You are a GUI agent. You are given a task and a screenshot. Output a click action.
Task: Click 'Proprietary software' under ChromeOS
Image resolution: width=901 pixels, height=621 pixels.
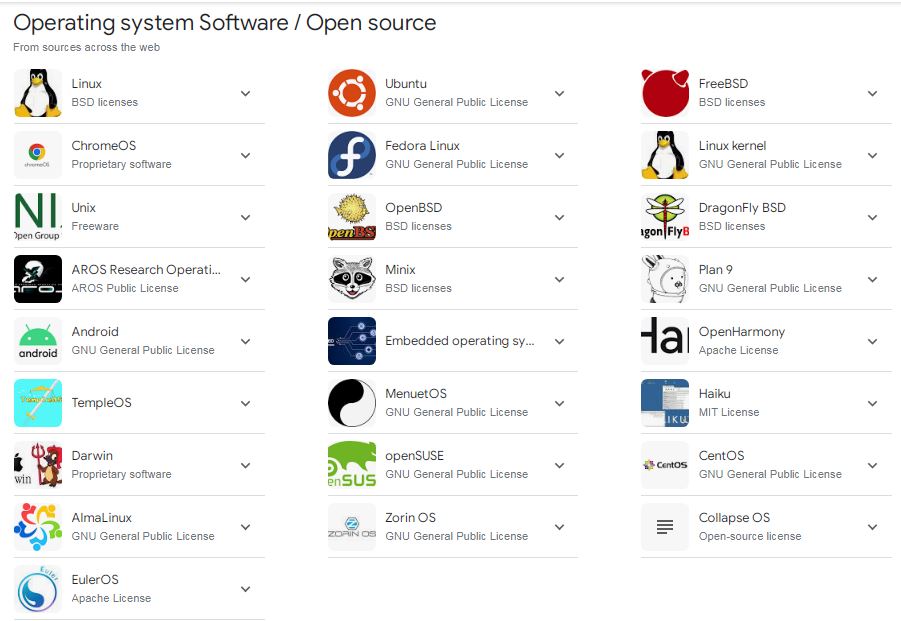coord(121,164)
